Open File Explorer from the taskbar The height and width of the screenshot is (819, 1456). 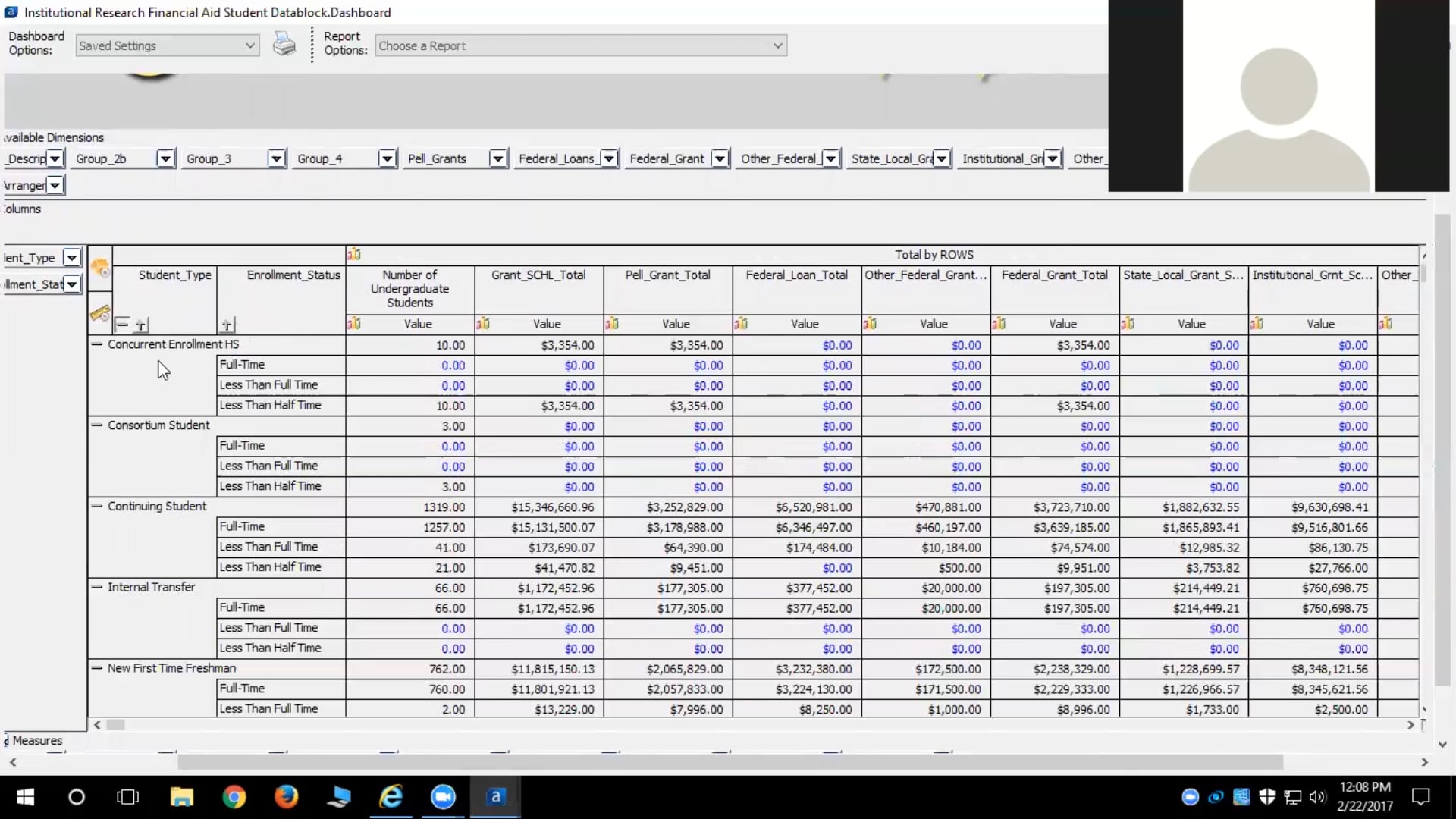point(182,797)
